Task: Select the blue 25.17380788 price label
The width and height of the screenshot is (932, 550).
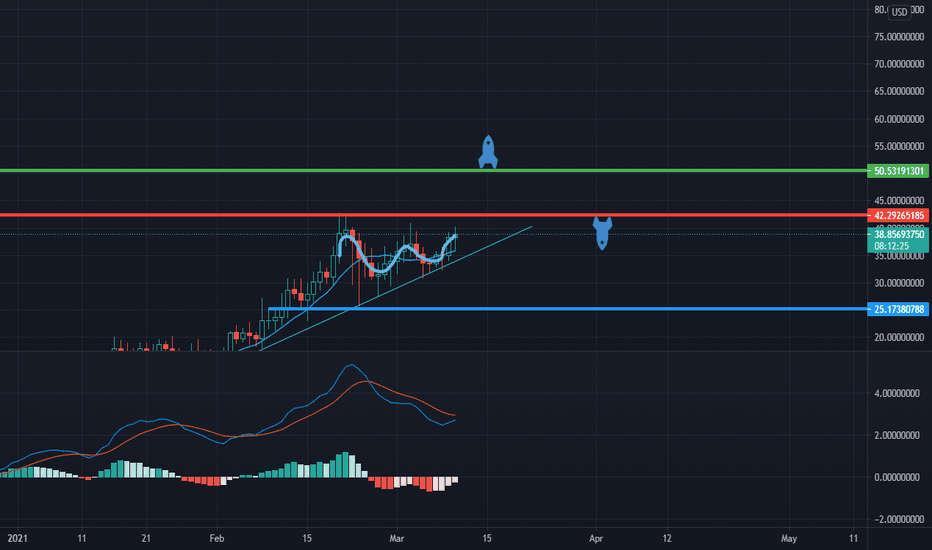Action: click(898, 309)
